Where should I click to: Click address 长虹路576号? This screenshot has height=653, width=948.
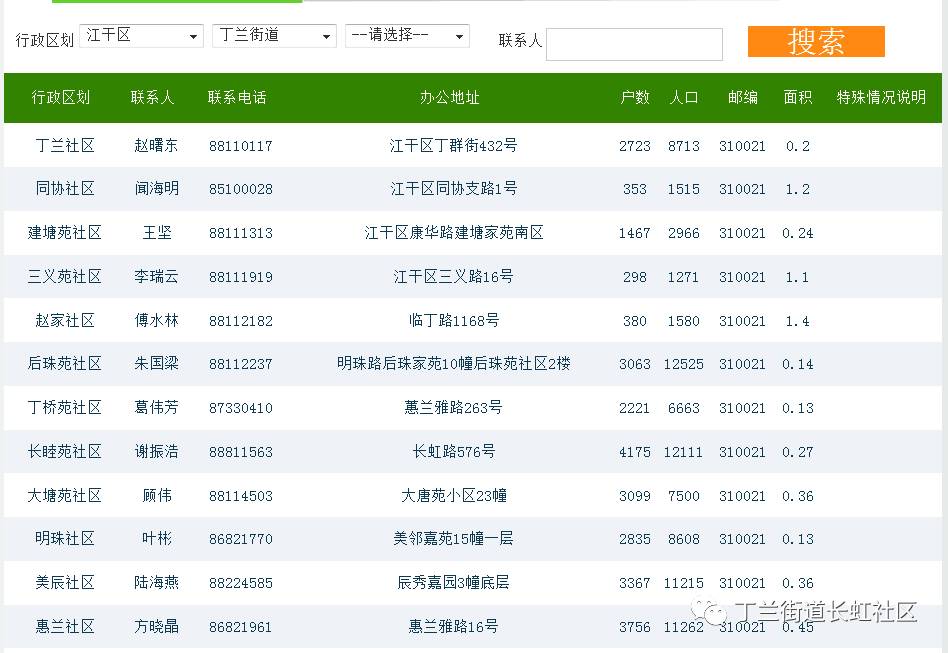pos(453,452)
